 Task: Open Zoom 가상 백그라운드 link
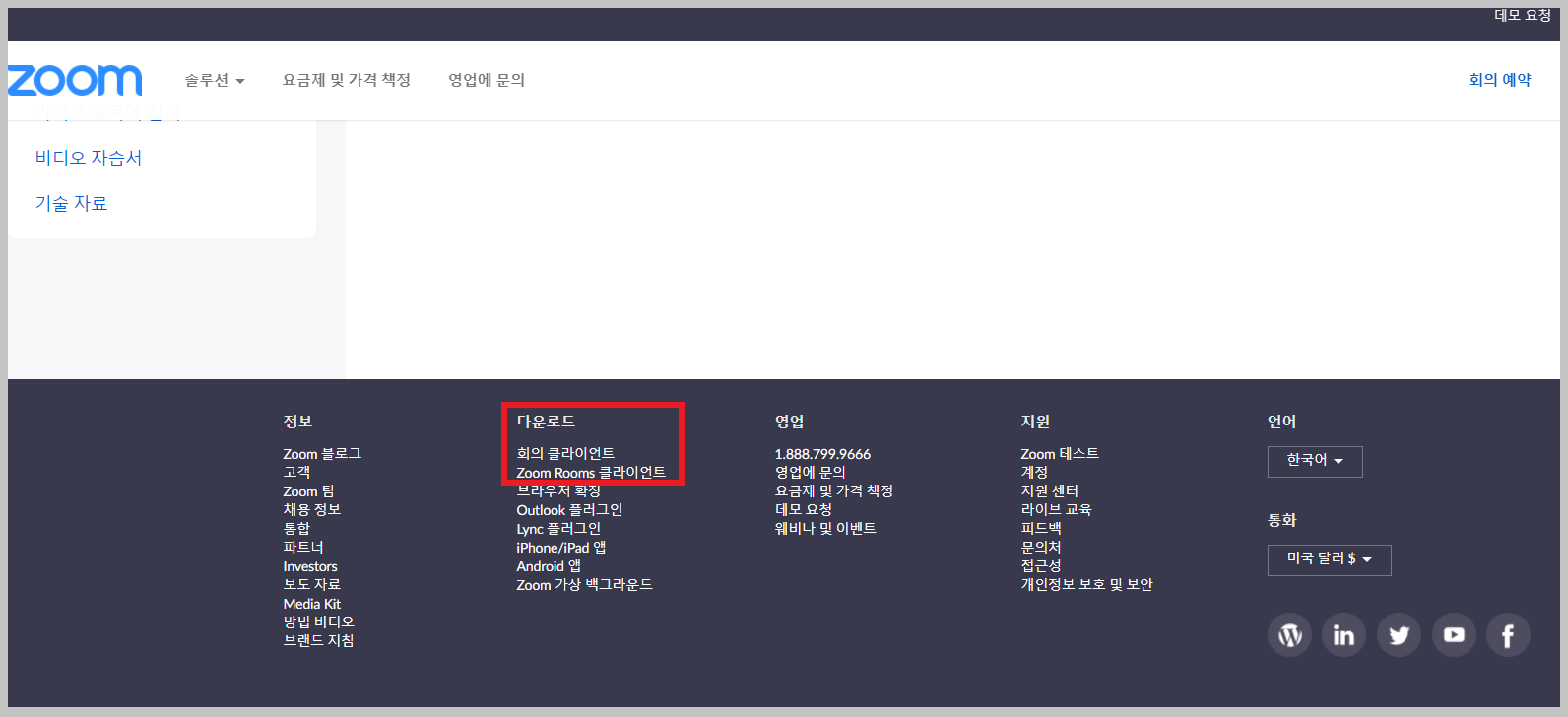584,585
